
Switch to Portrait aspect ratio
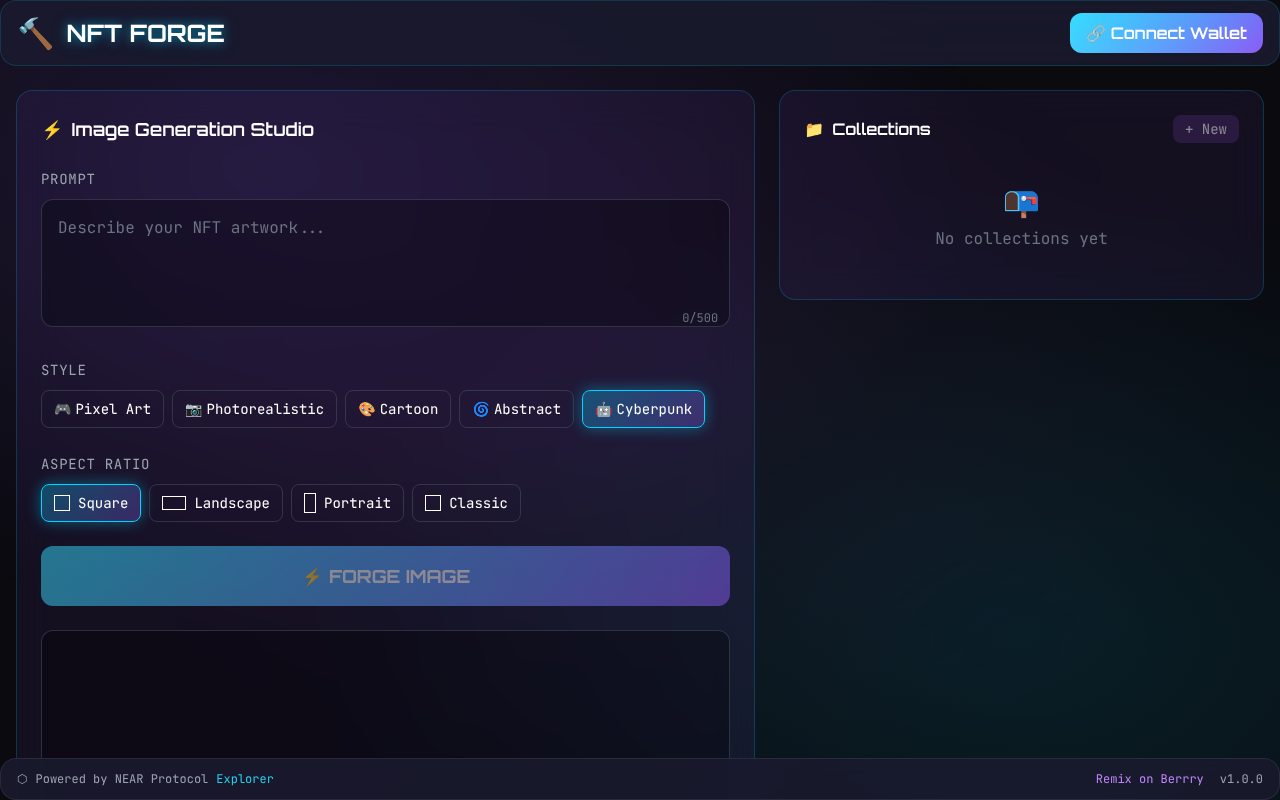347,503
